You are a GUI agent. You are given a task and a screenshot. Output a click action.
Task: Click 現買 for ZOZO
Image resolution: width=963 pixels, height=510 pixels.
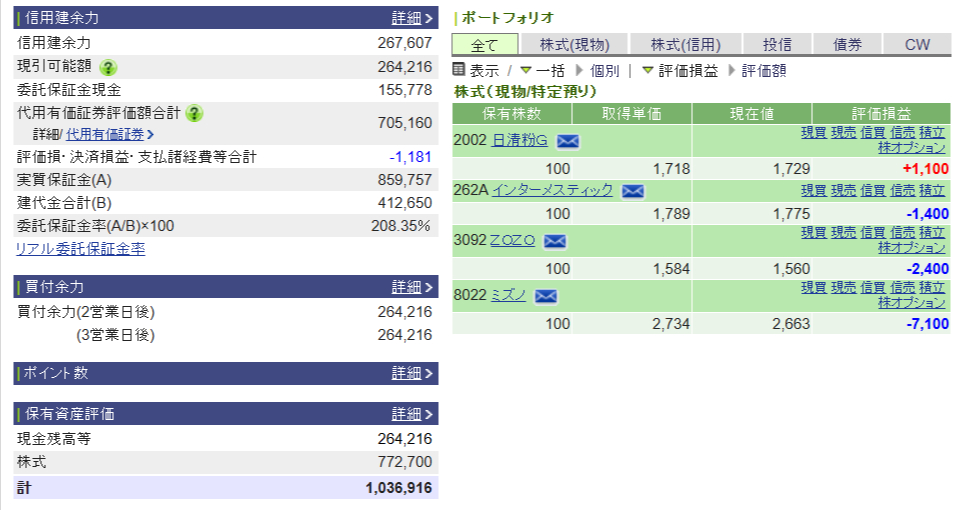pos(814,233)
